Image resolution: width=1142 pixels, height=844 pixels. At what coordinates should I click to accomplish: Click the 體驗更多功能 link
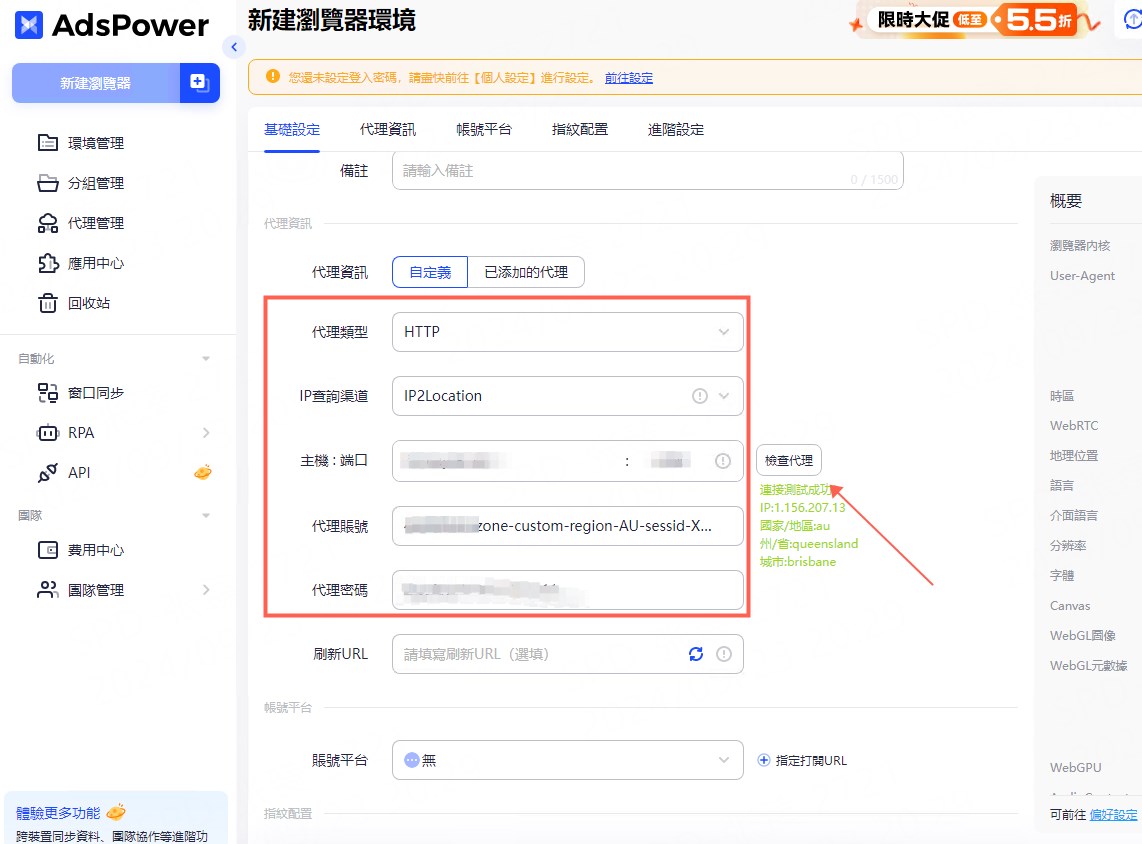(58, 813)
